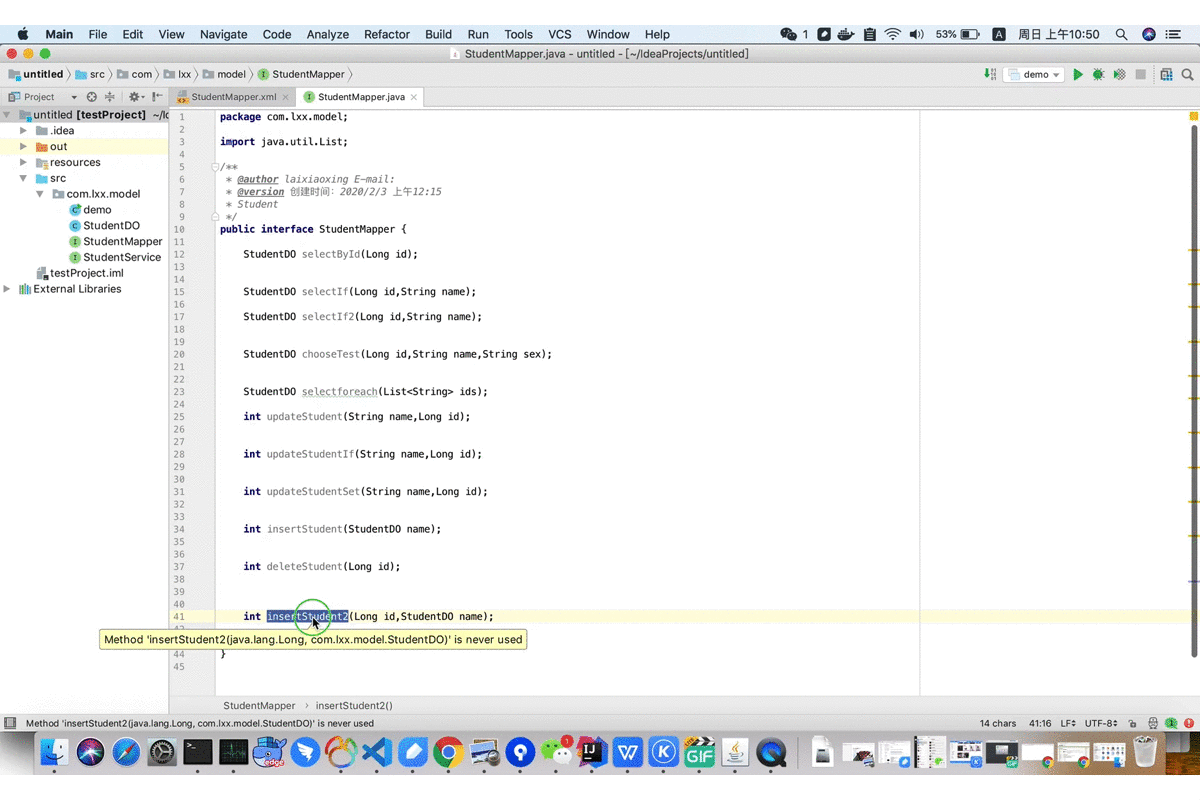This screenshot has width=1200, height=800.
Task: Expand the resources folder
Action: click(23, 163)
